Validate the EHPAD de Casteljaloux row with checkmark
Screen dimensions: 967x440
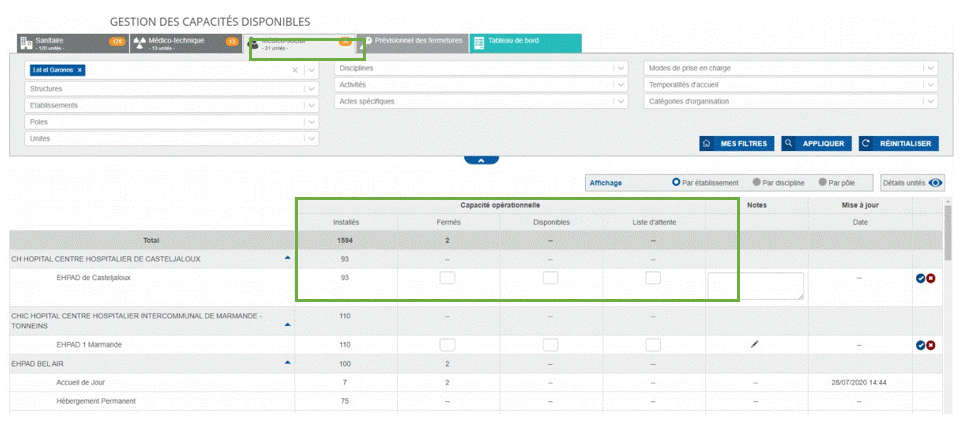click(920, 278)
